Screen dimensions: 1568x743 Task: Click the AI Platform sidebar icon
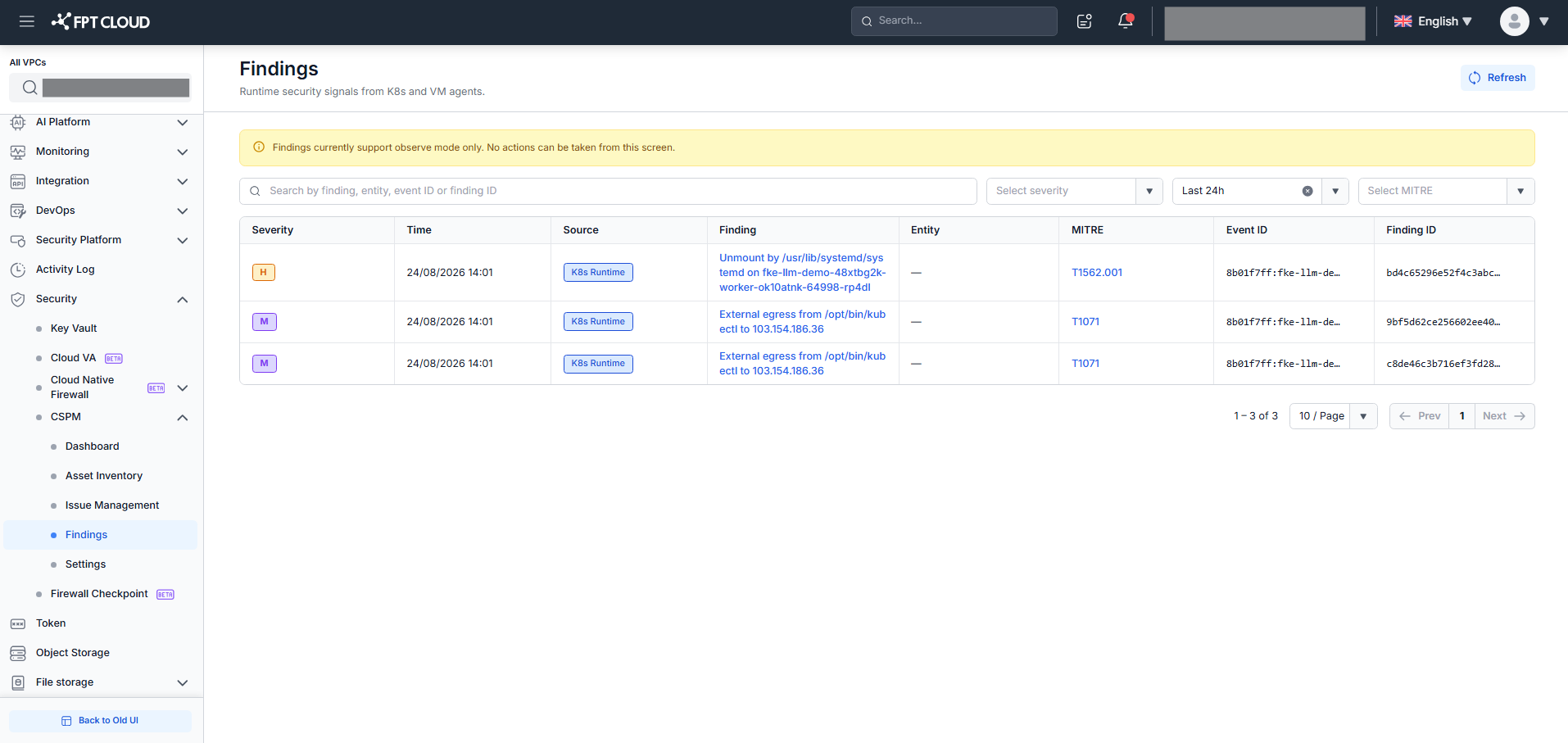tap(18, 122)
